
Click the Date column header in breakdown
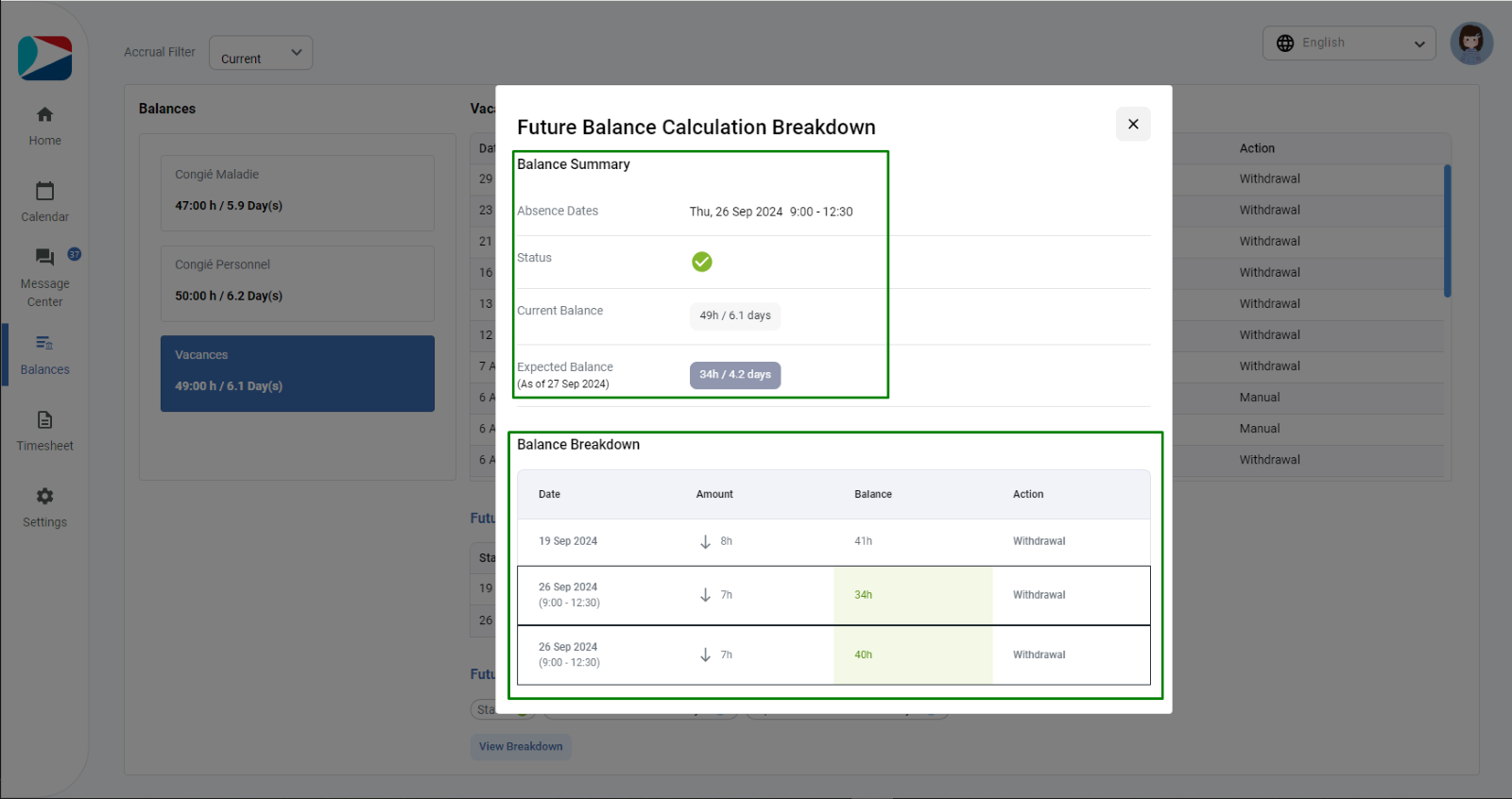[x=549, y=495]
